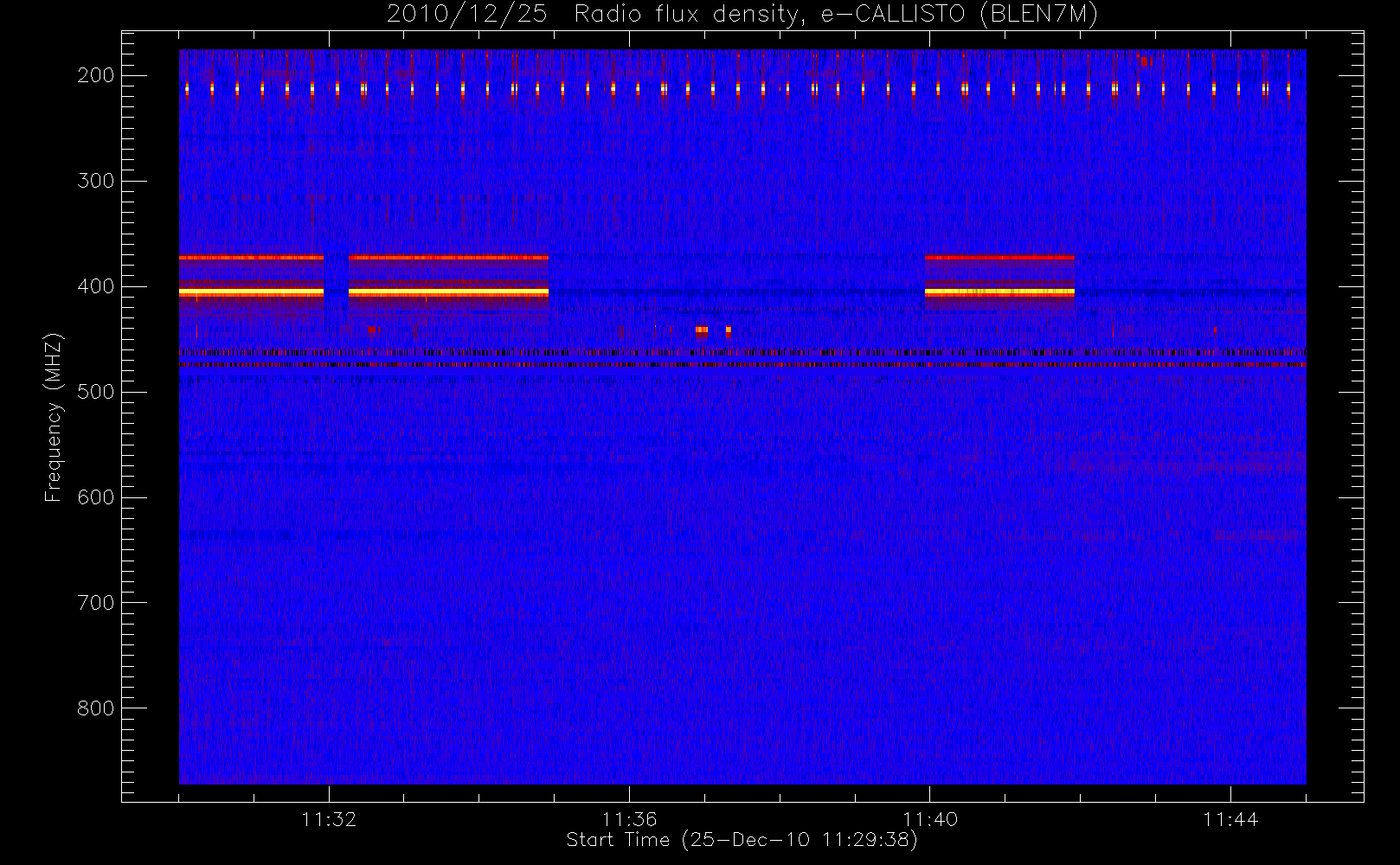Click the 'Start Time (25-Dec-10 11:29:38)' label
1400x865 pixels.
[x=742, y=840]
